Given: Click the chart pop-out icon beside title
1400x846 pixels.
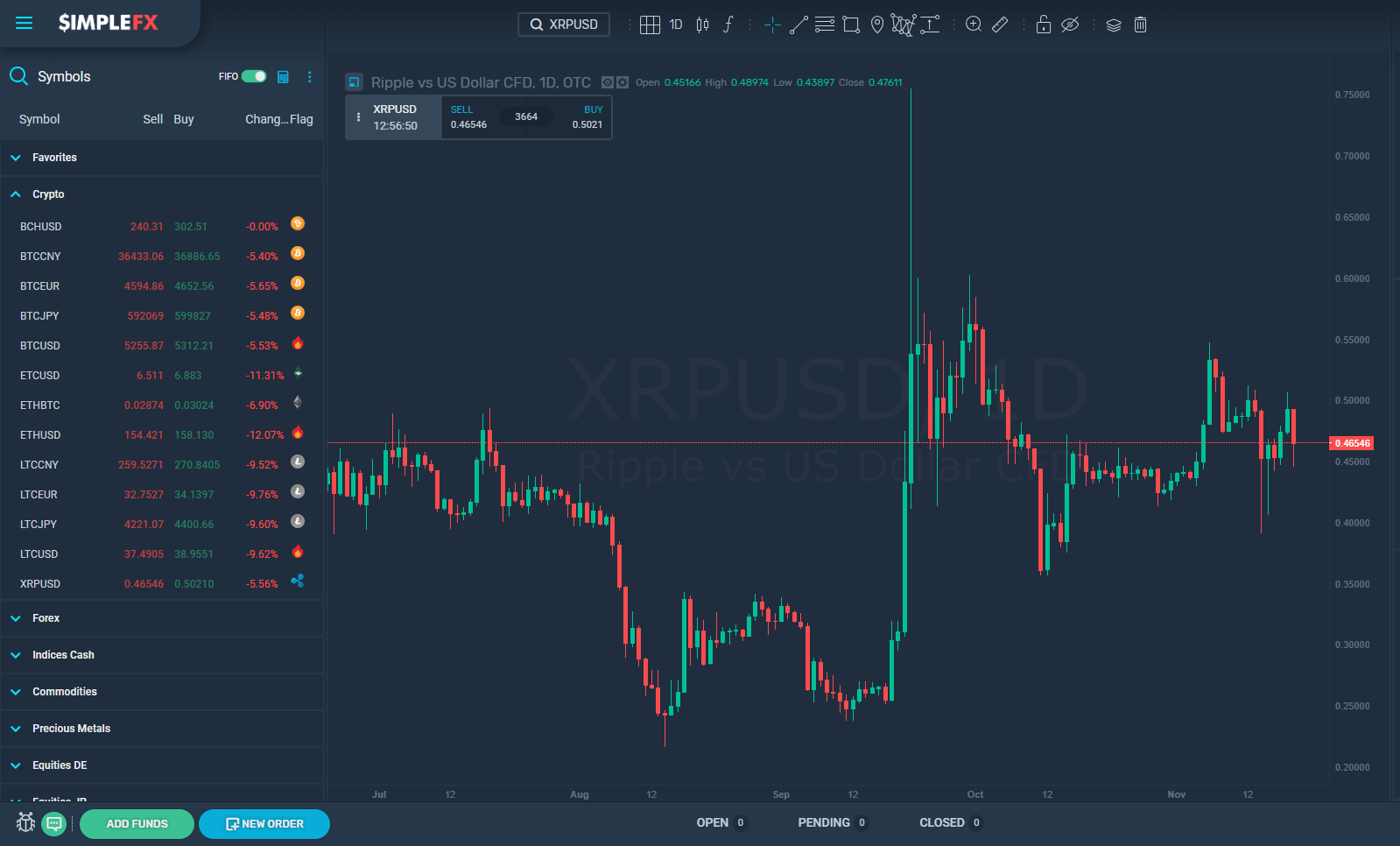Looking at the screenshot, I should [x=355, y=82].
